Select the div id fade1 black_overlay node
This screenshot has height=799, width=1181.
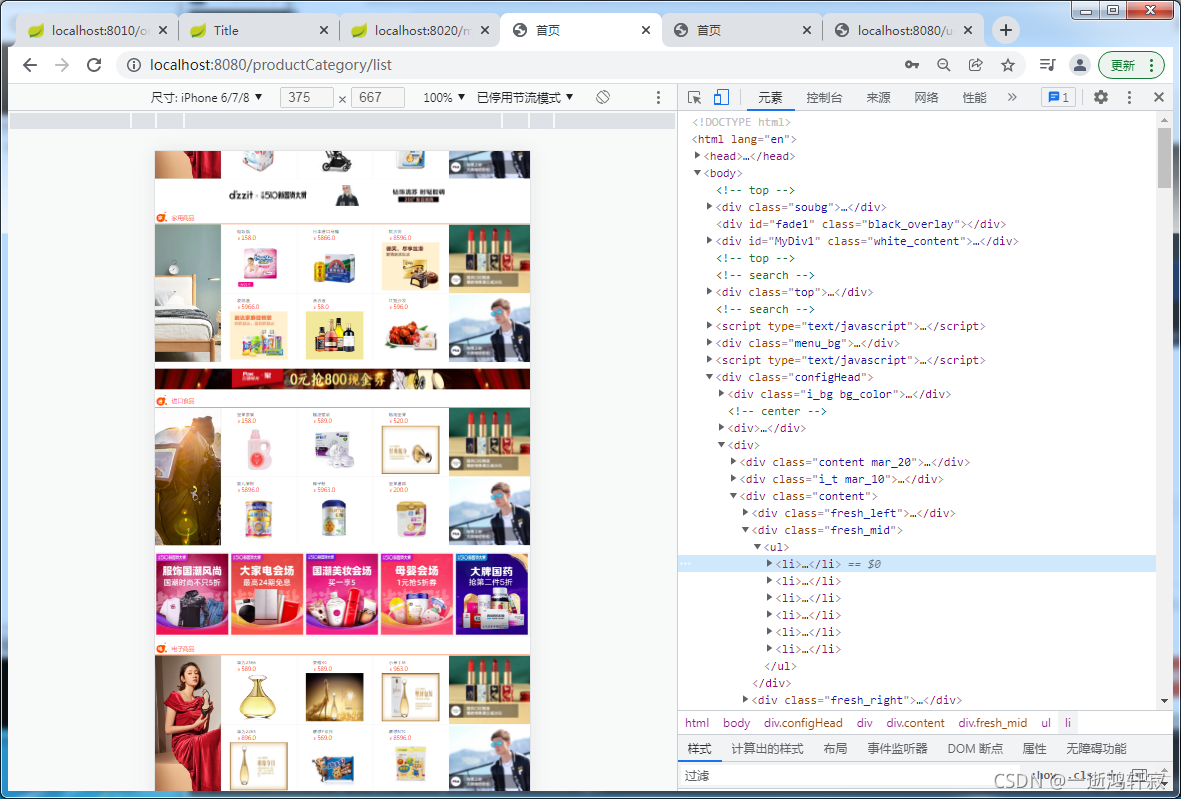[x=861, y=224]
